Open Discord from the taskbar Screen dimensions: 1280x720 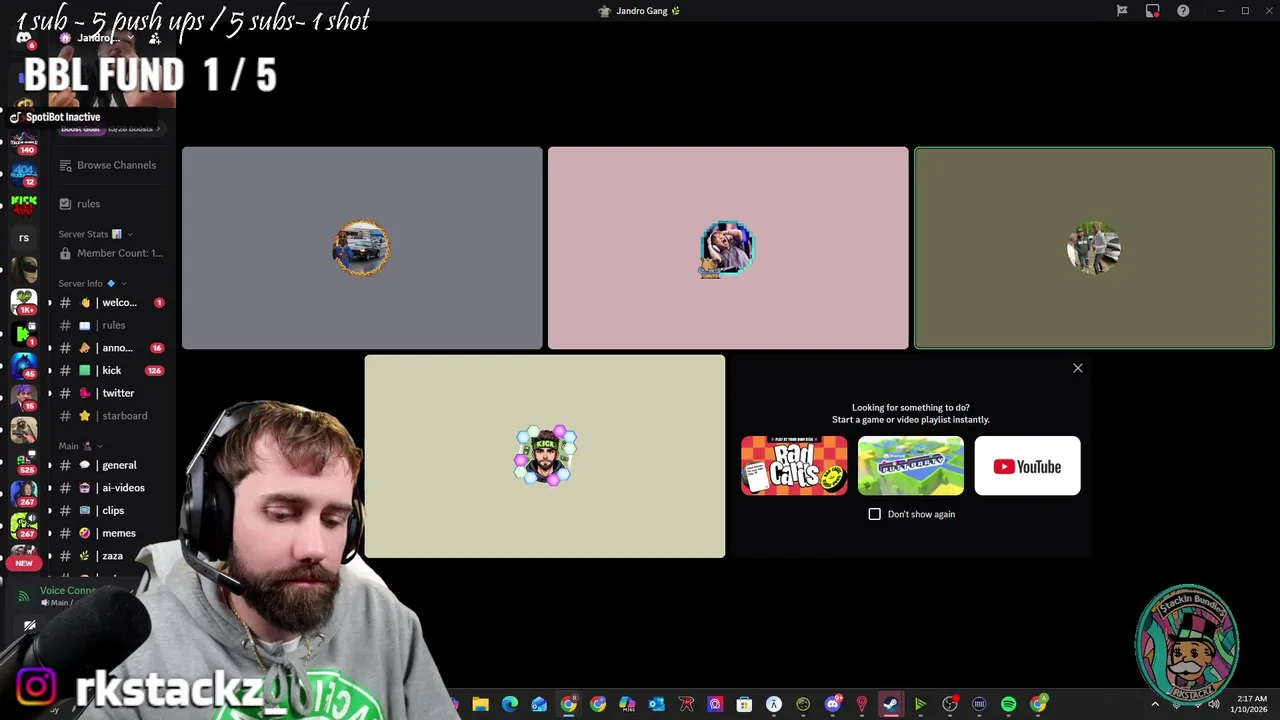[x=832, y=704]
